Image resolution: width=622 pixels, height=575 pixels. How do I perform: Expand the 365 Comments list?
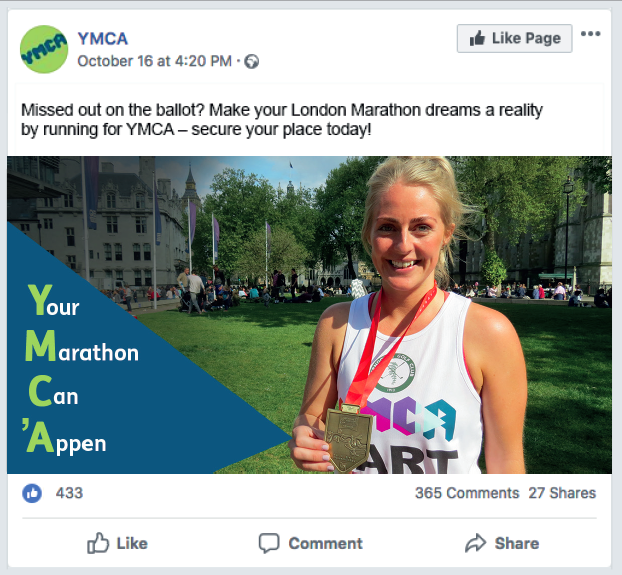click(466, 493)
